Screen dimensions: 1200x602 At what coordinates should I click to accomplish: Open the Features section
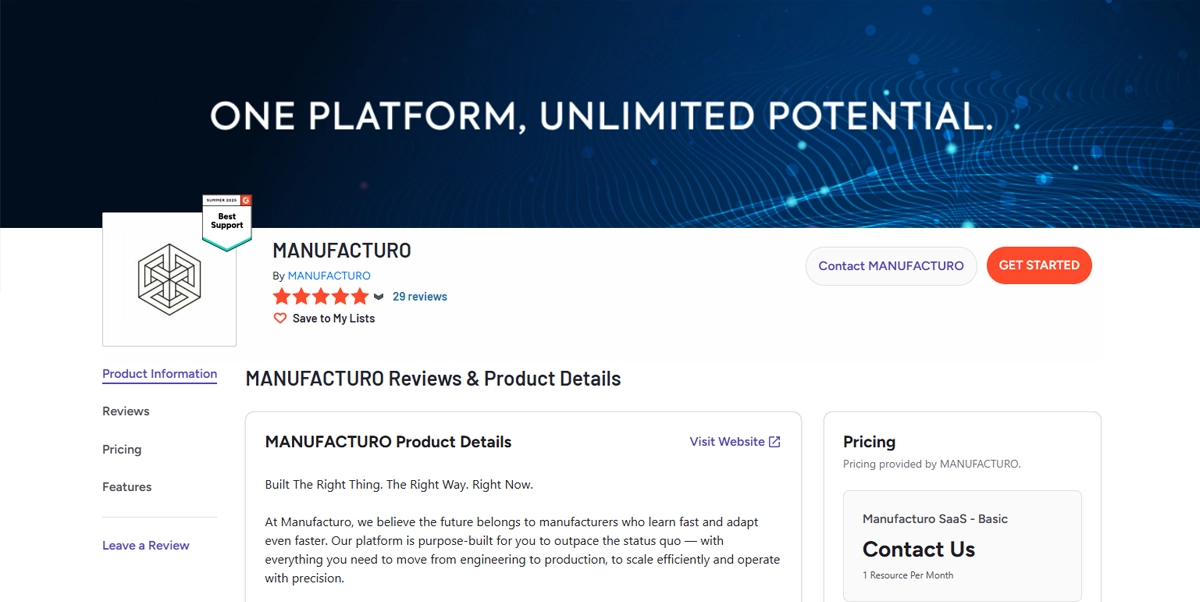127,487
